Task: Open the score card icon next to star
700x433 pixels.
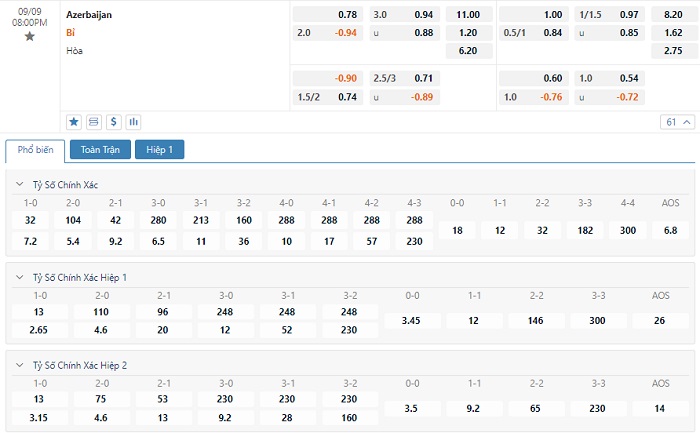Action: [x=94, y=122]
